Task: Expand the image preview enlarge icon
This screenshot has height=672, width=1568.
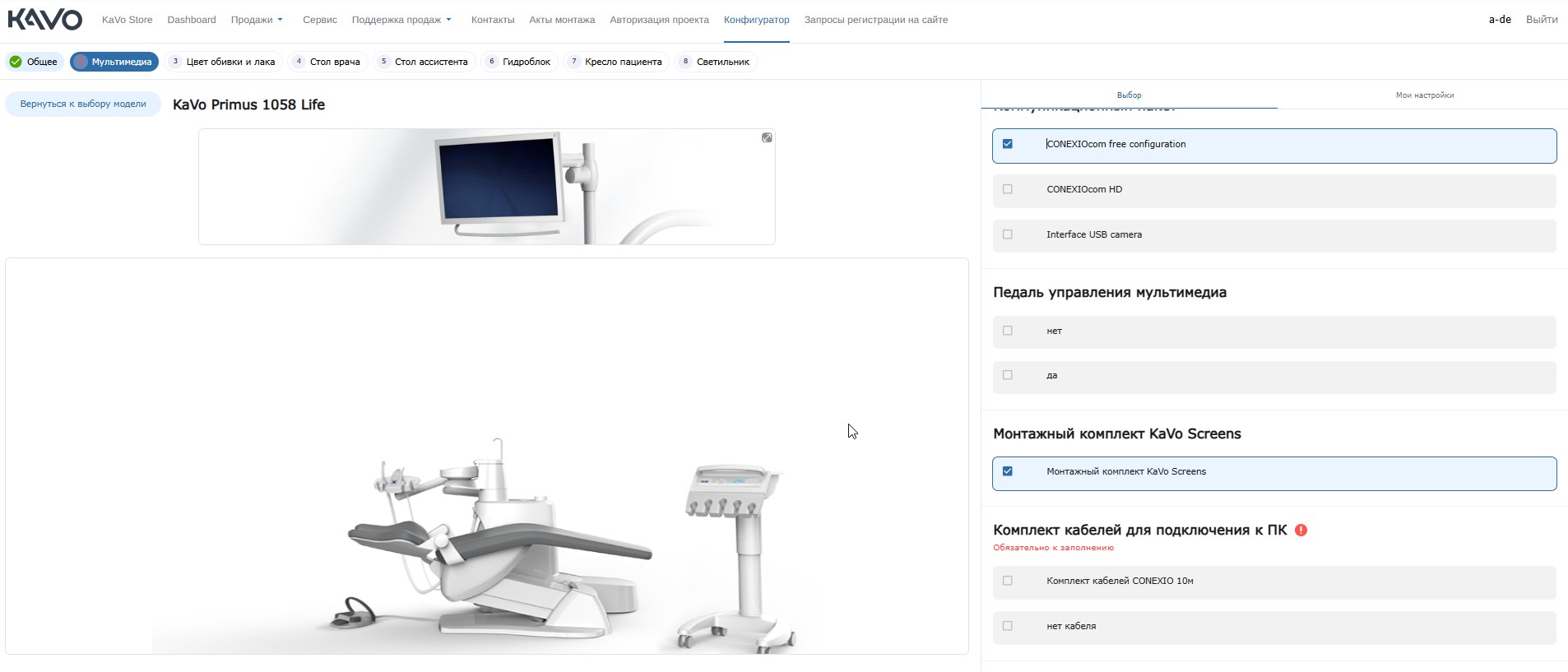Action: point(767,137)
